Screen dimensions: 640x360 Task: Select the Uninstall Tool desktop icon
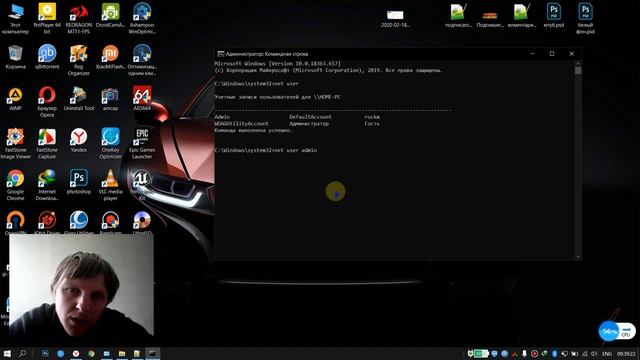[78, 99]
